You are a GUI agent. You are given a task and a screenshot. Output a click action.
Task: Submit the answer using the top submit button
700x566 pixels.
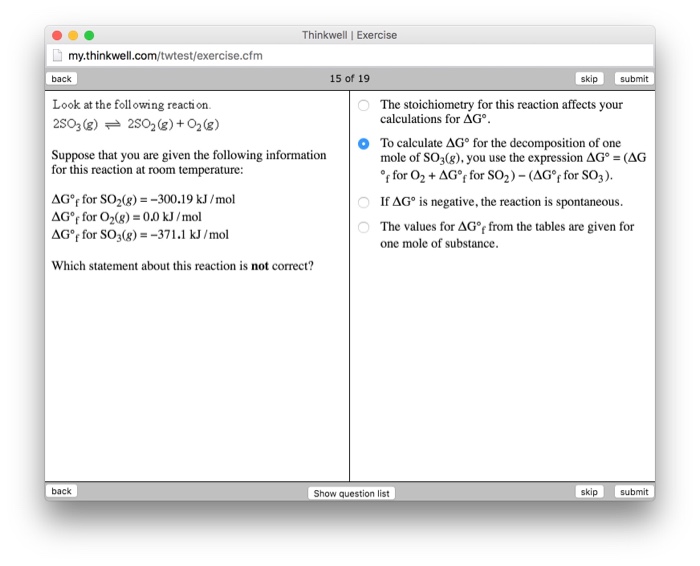633,79
